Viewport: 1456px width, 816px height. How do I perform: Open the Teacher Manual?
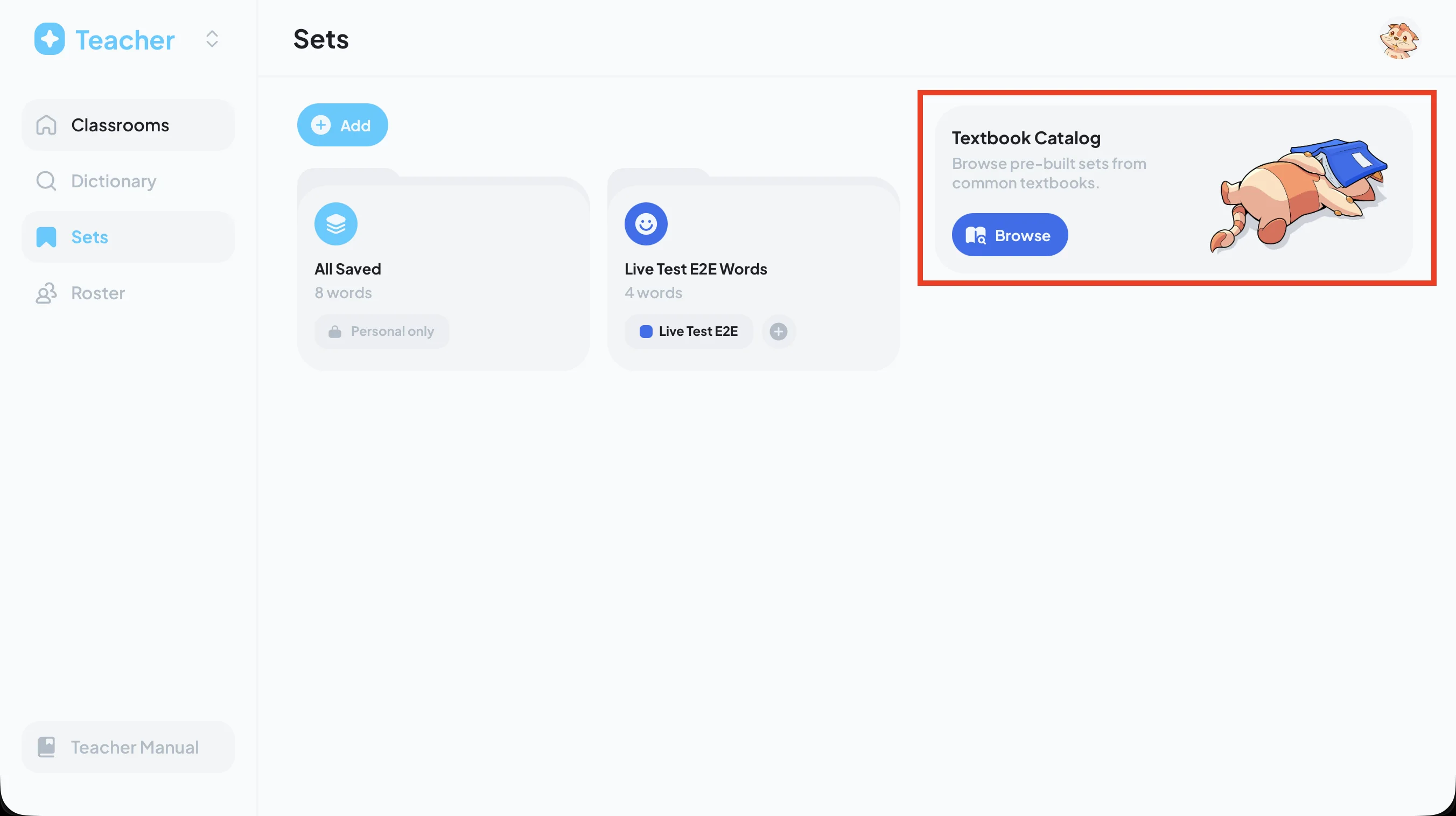tap(128, 747)
